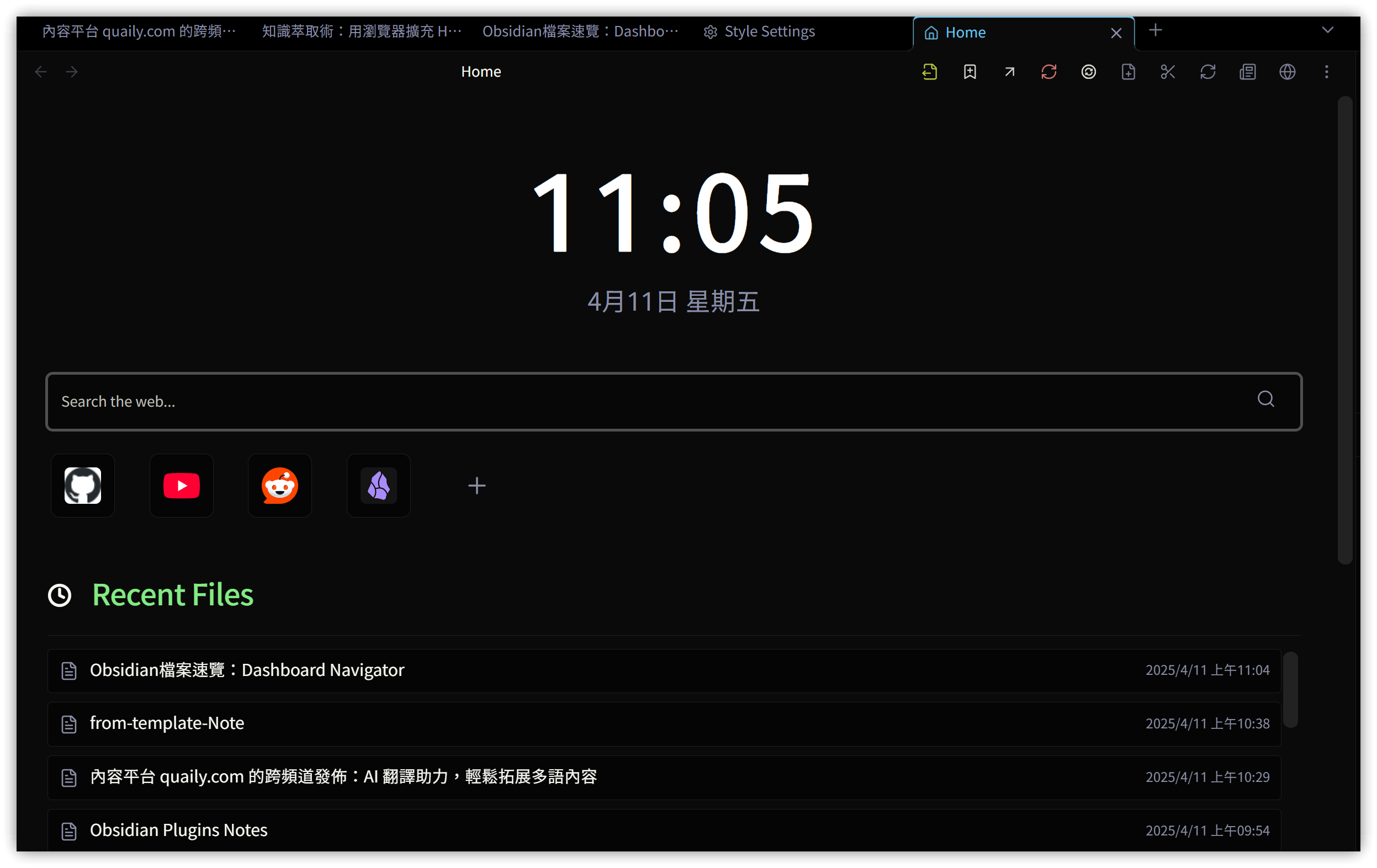Open the GitHub shortcut tile
This screenshot has height=868, width=1377.
(x=83, y=486)
